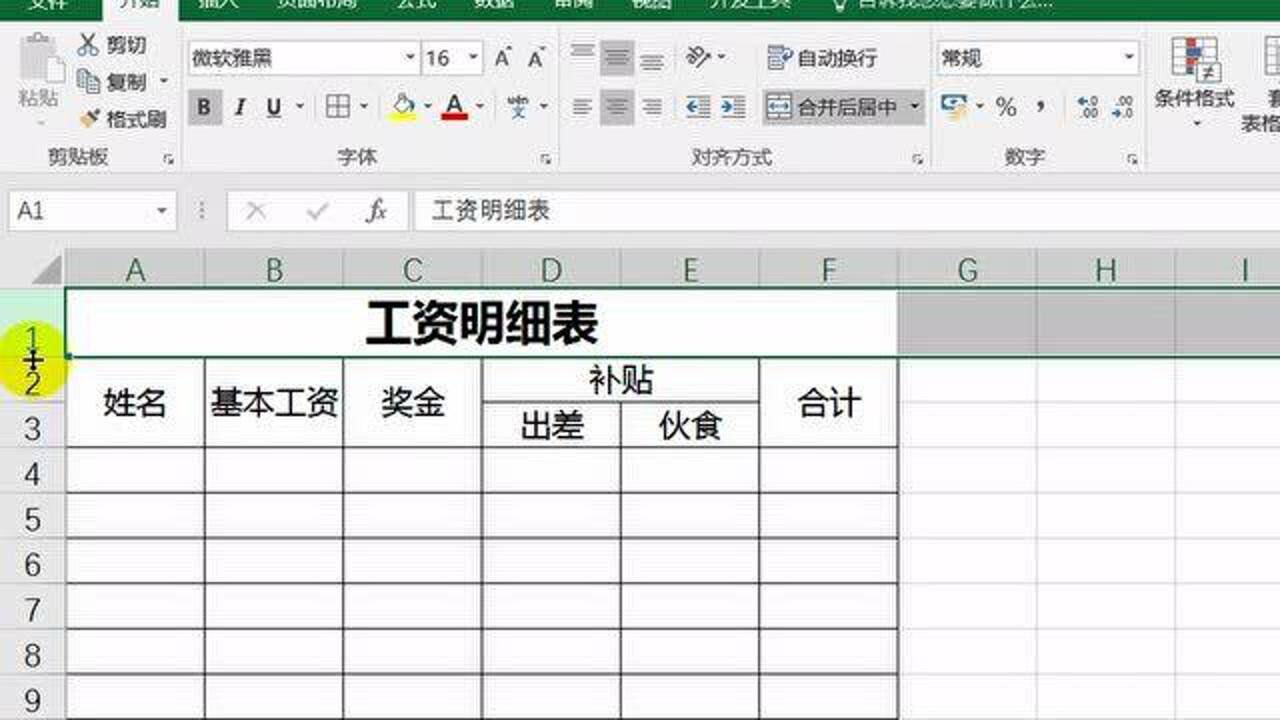Image resolution: width=1280 pixels, height=720 pixels.
Task: Toggle Merge & Center (合并后居中)
Action: click(x=833, y=106)
